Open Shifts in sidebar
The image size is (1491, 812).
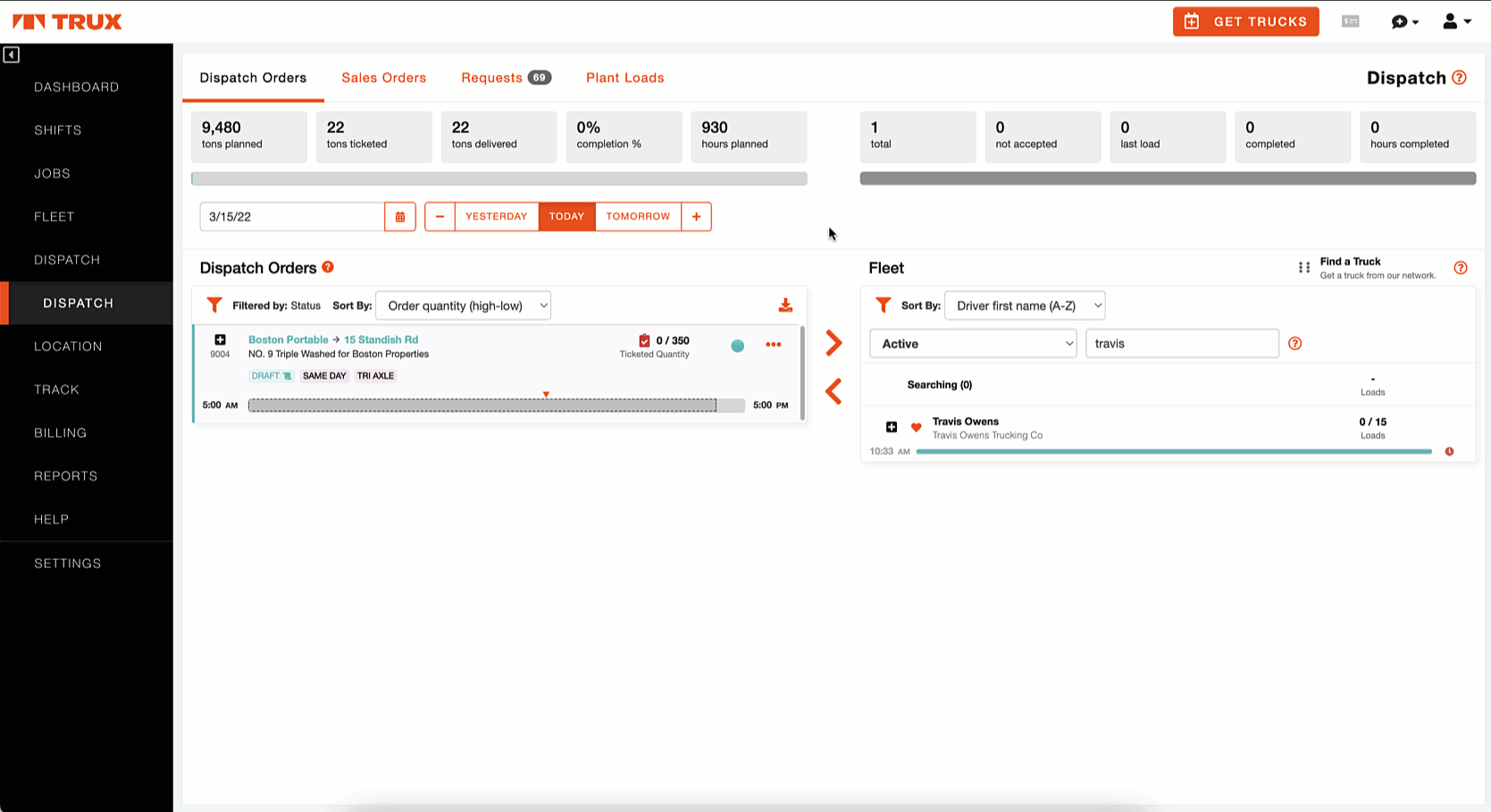point(58,130)
